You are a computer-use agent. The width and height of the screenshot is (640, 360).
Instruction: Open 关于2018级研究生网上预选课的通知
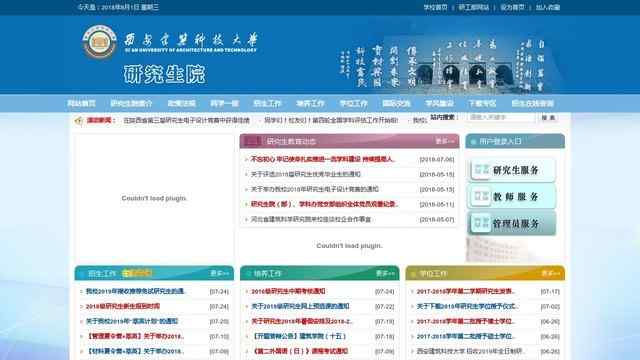pyautogui.click(x=300, y=306)
